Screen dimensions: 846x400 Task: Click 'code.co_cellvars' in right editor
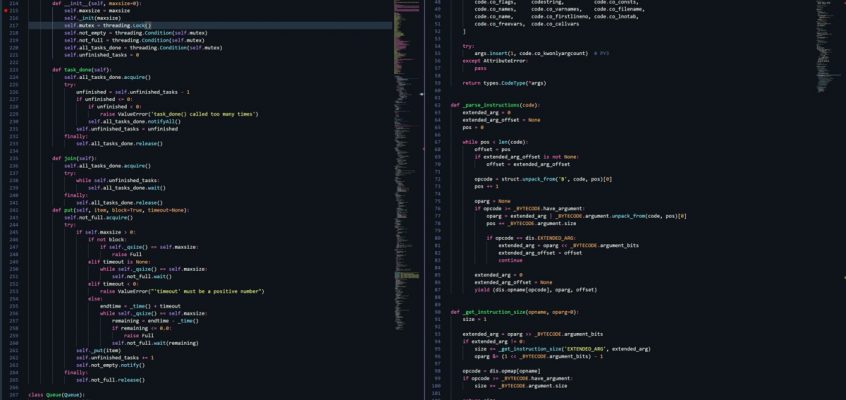[x=555, y=24]
